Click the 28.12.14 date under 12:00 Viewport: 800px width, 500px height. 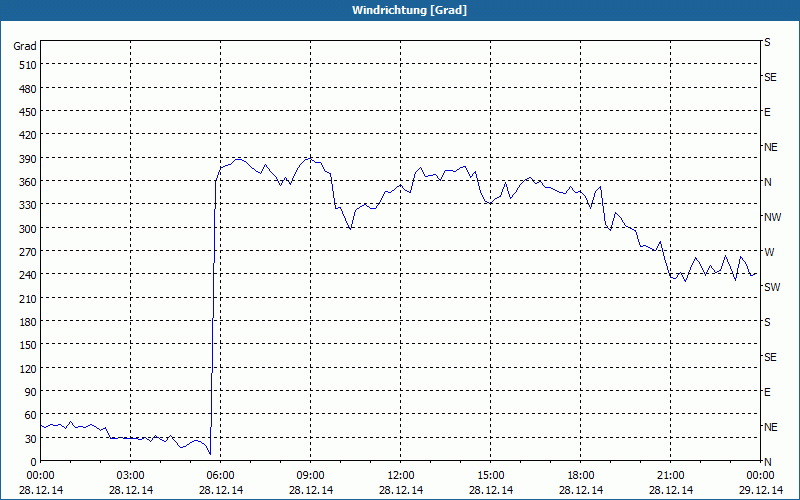[401, 490]
